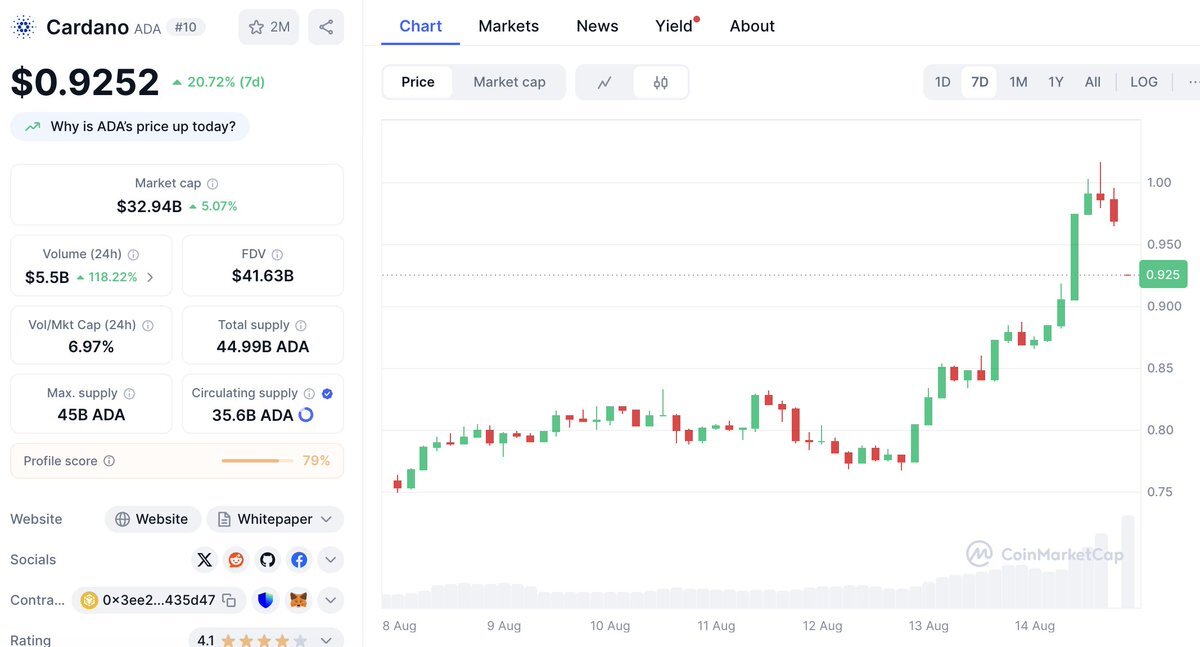Viewport: 1200px width, 647px height.
Task: Click the 45B ADA max supply value
Action: coord(91,415)
